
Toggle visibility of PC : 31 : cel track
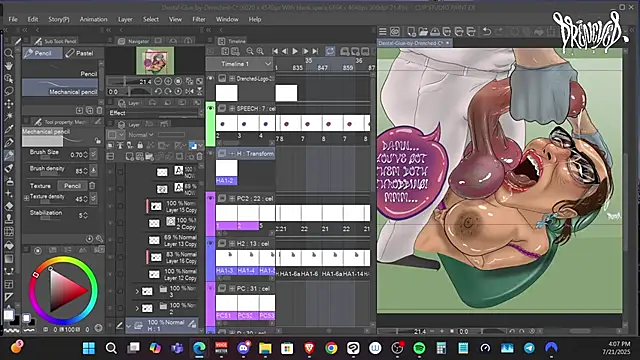(x=211, y=288)
